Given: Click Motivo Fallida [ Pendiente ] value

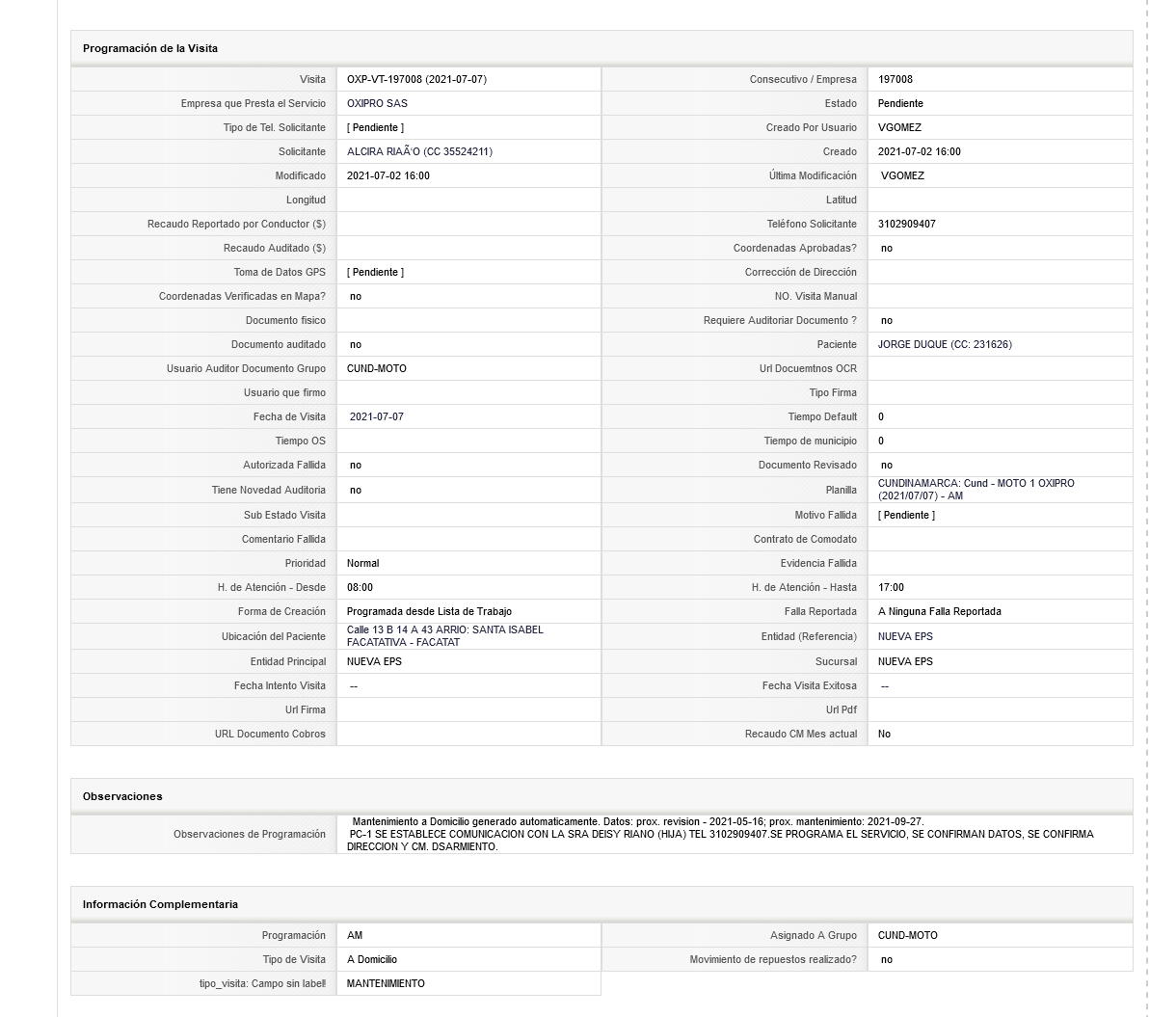Looking at the screenshot, I should click(906, 515).
